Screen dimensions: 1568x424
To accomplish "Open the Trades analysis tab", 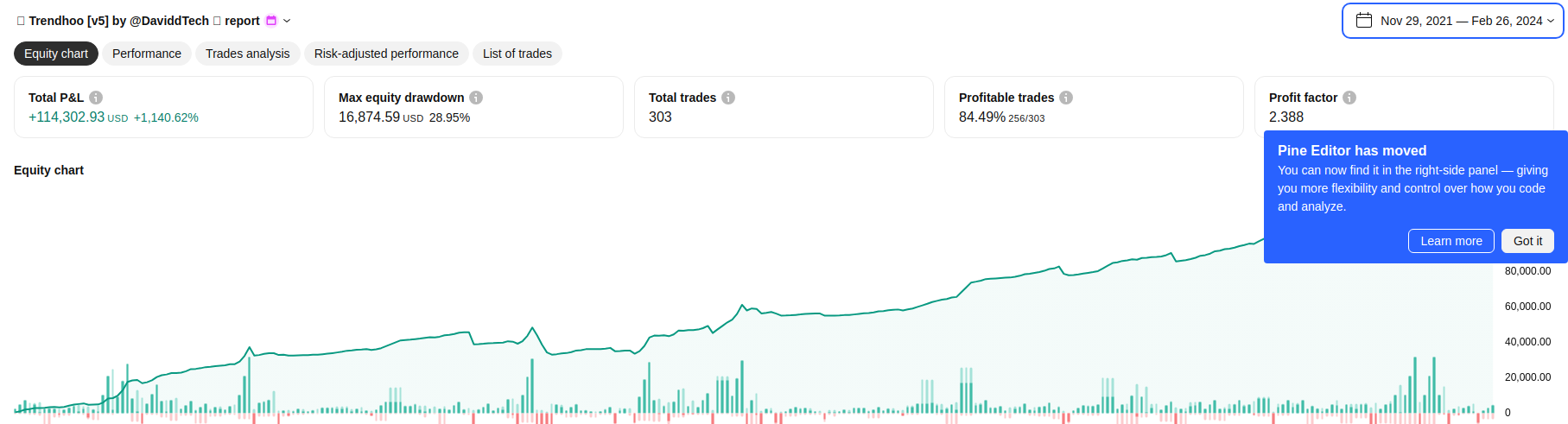I will [248, 54].
